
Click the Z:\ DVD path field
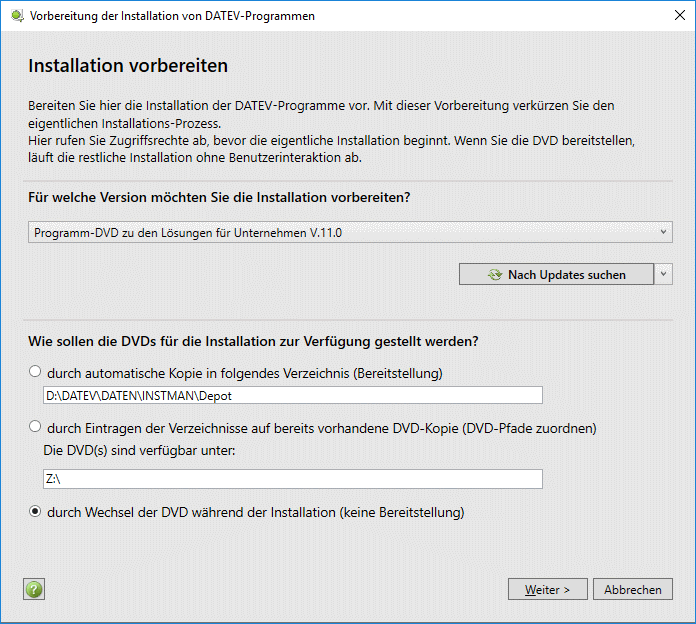(293, 479)
